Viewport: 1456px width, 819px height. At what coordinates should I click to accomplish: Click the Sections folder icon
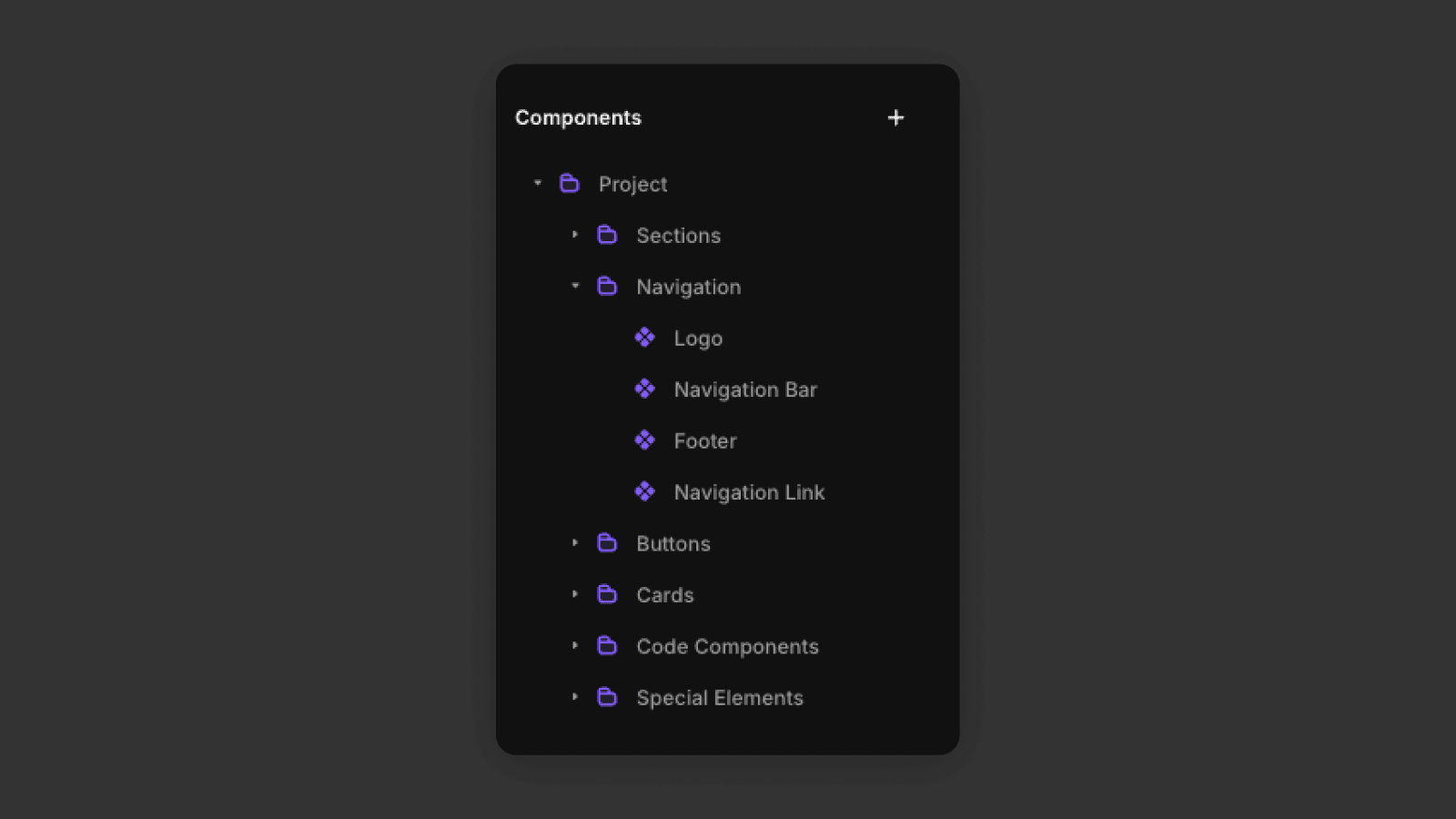pos(607,235)
